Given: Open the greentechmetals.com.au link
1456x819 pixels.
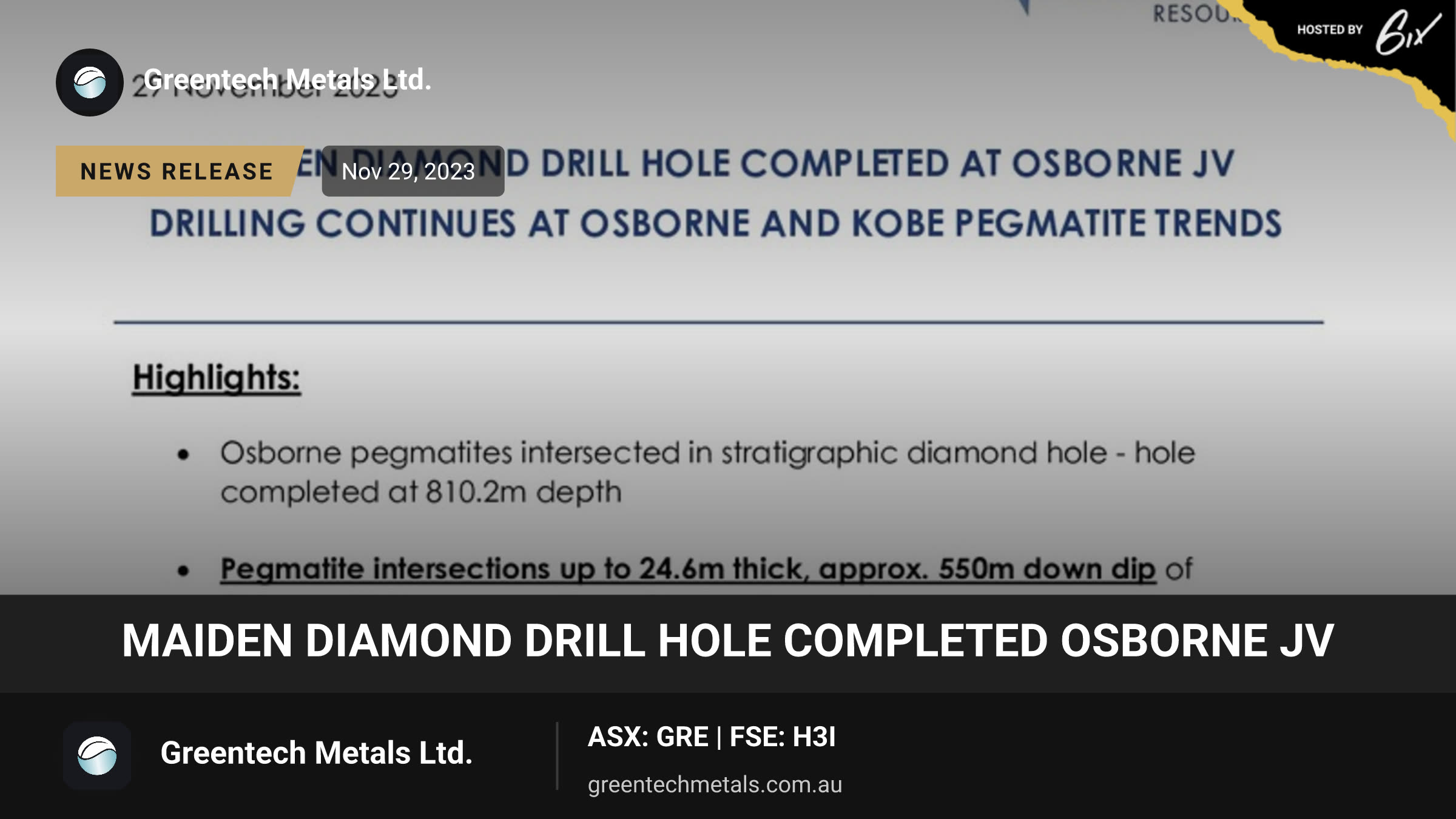Looking at the screenshot, I should click(x=715, y=784).
